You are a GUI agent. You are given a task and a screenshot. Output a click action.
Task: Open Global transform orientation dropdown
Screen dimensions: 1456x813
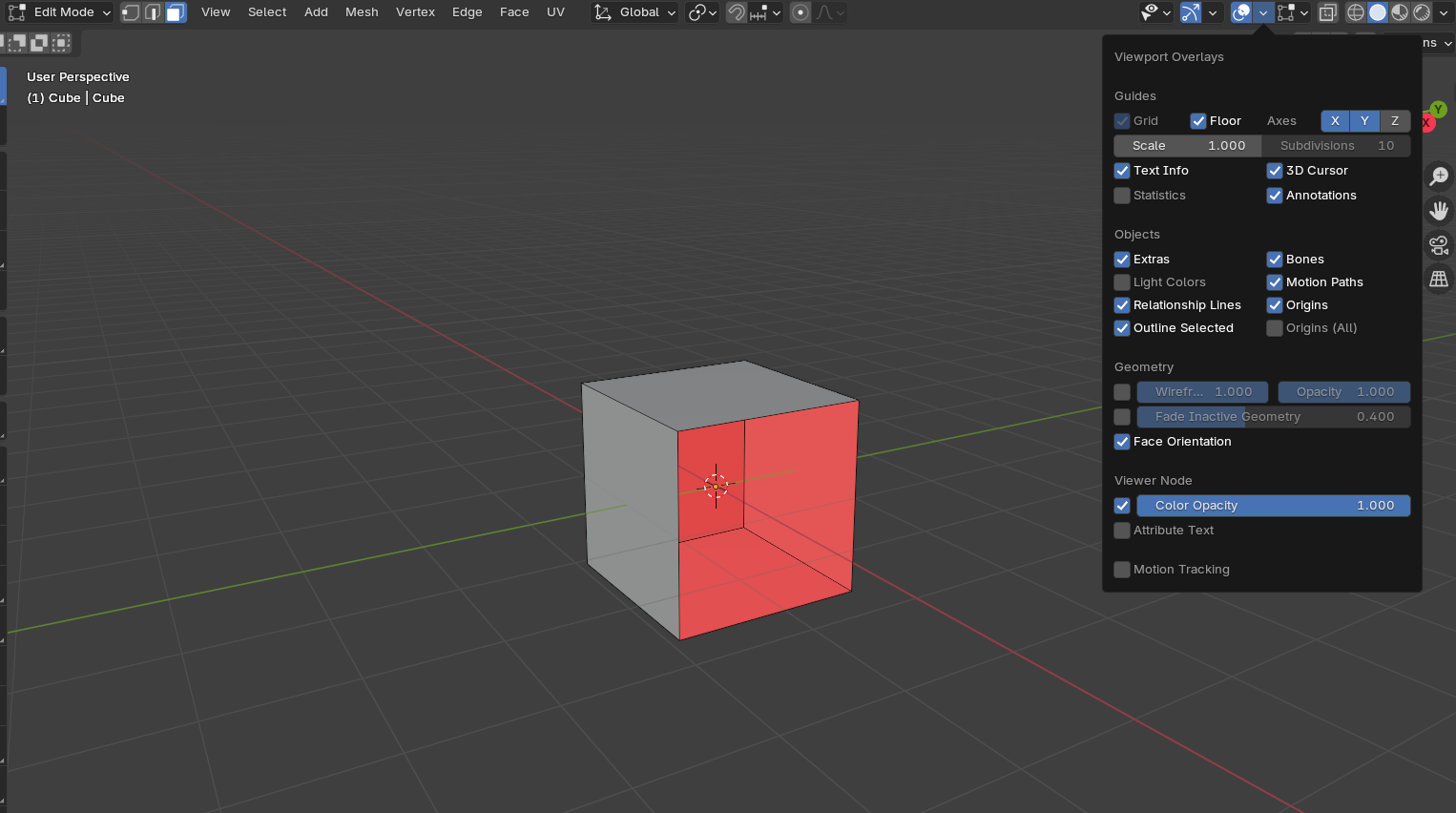coord(634,12)
